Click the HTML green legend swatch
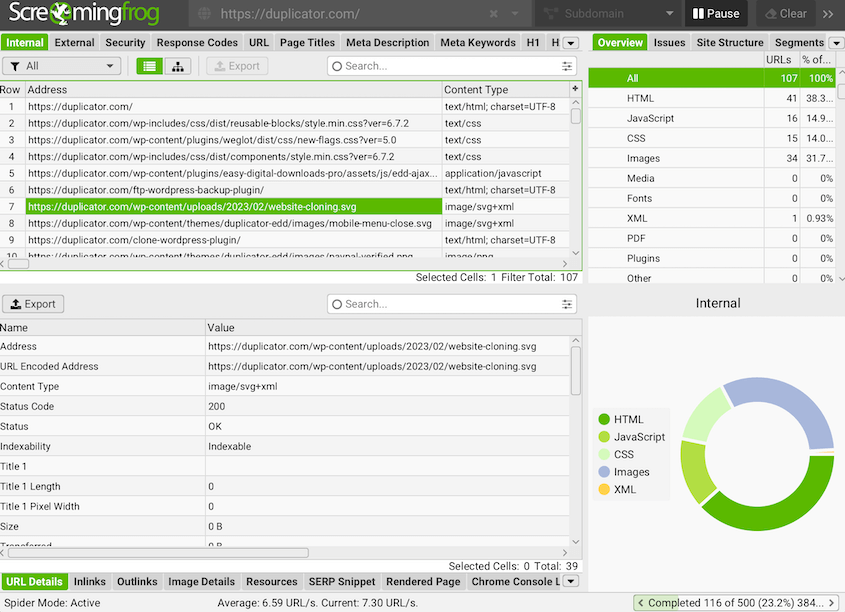Viewport: 845px width, 612px height. 604,419
